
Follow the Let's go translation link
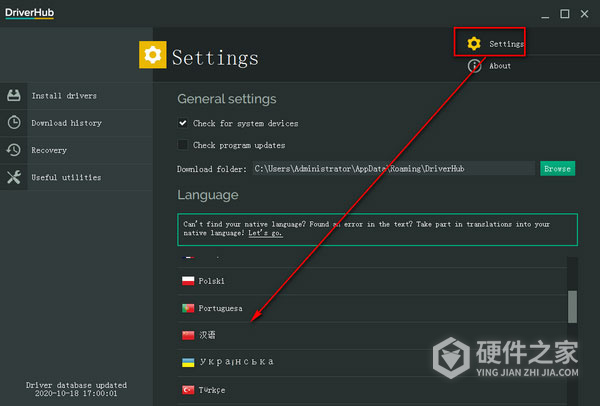(265, 233)
